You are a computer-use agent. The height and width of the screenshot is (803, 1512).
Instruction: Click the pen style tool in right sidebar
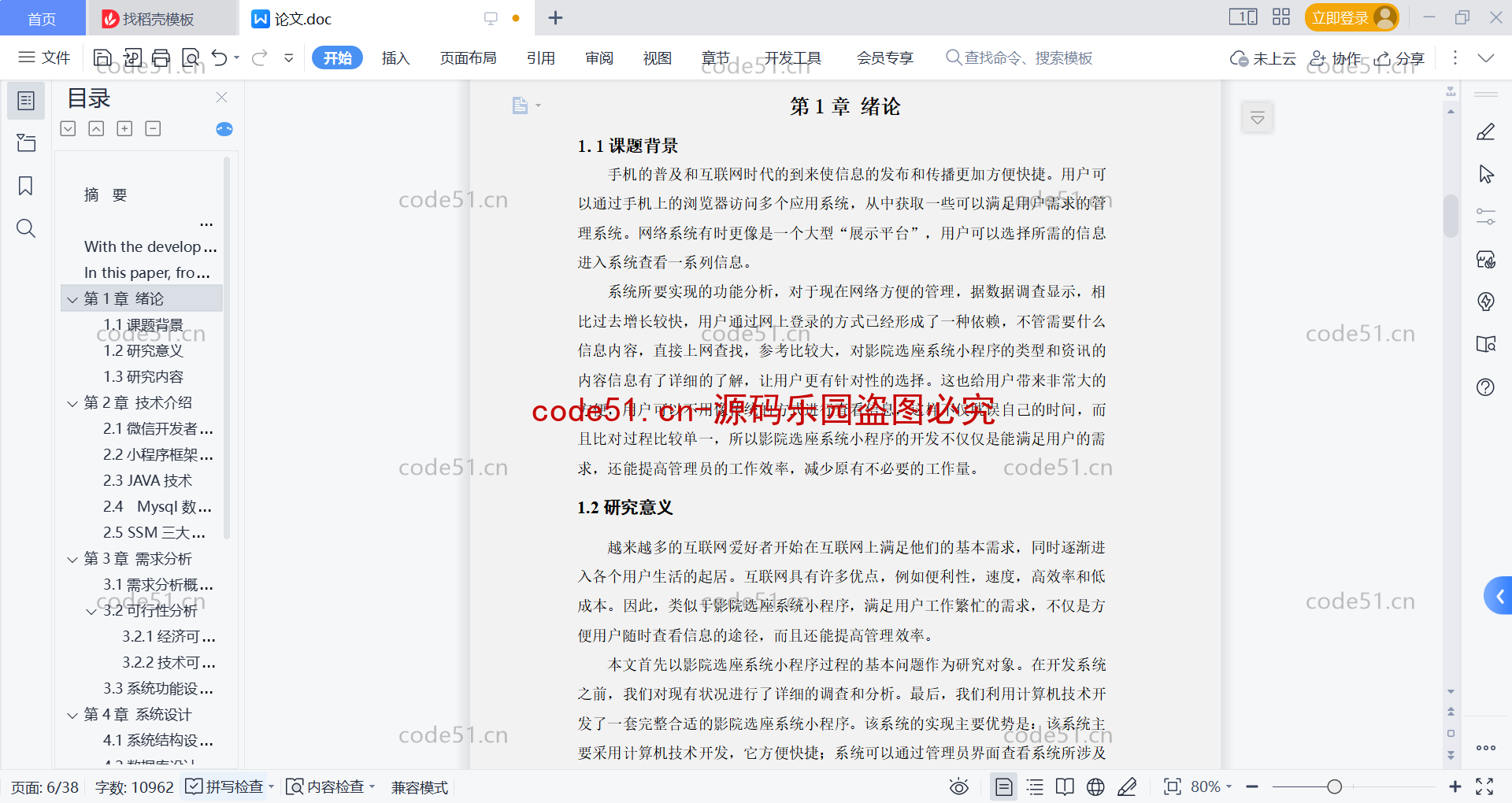click(1486, 131)
